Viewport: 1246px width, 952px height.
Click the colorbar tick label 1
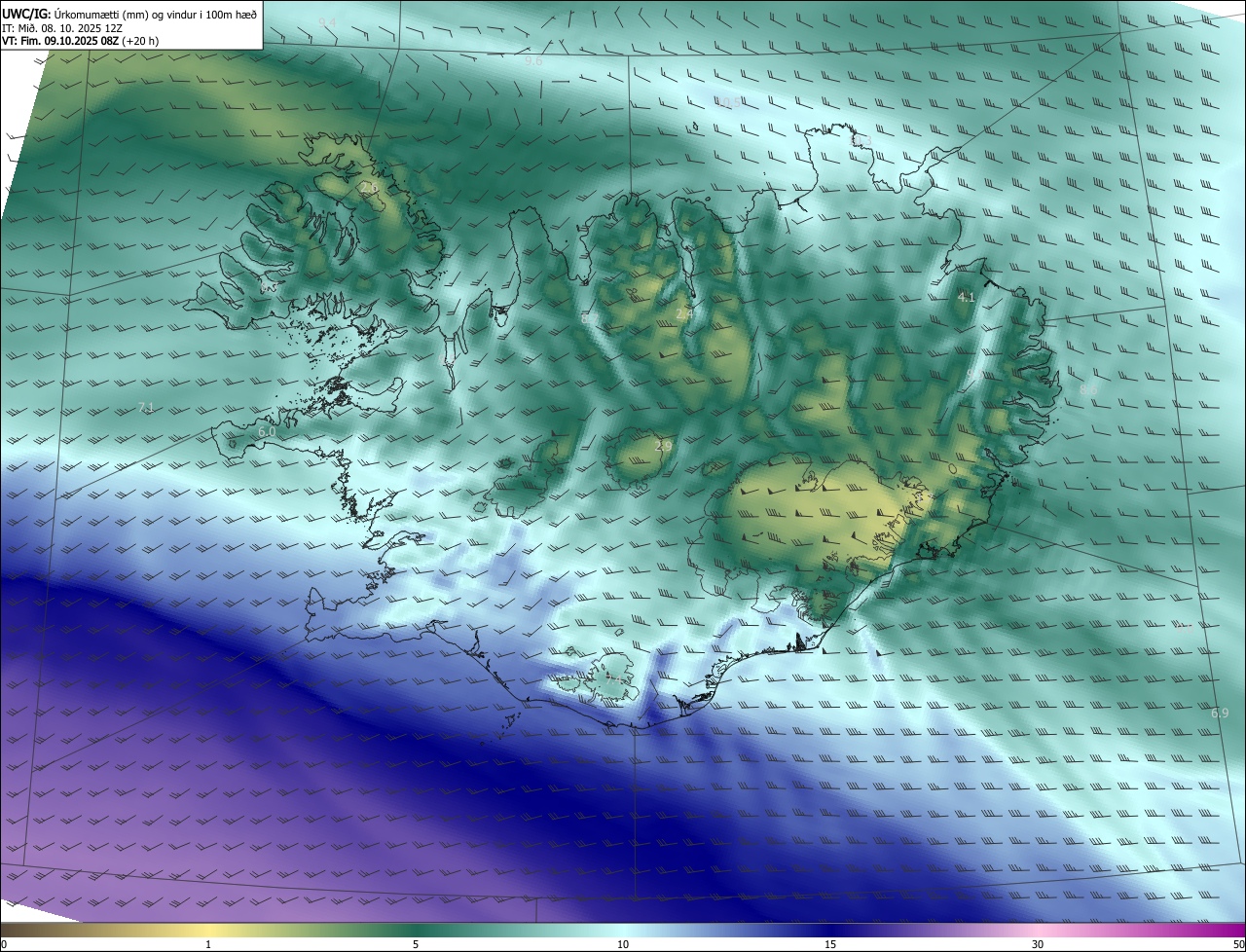[208, 944]
